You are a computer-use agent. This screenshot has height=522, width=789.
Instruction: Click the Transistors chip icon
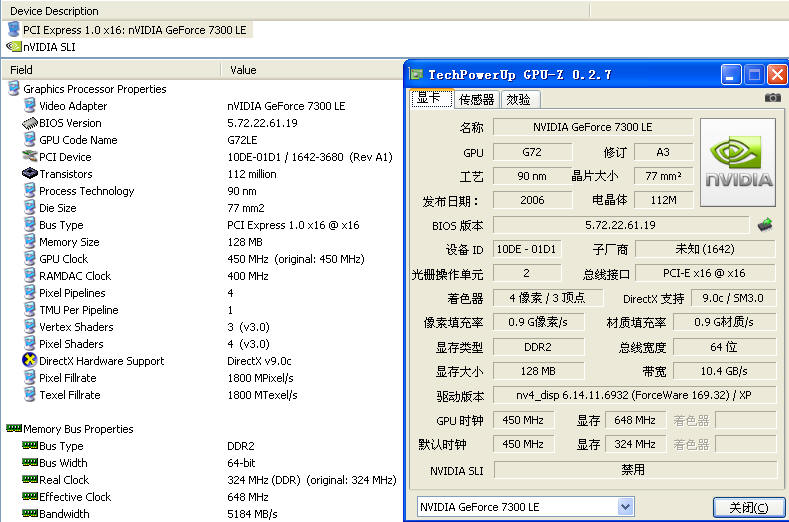(30, 173)
